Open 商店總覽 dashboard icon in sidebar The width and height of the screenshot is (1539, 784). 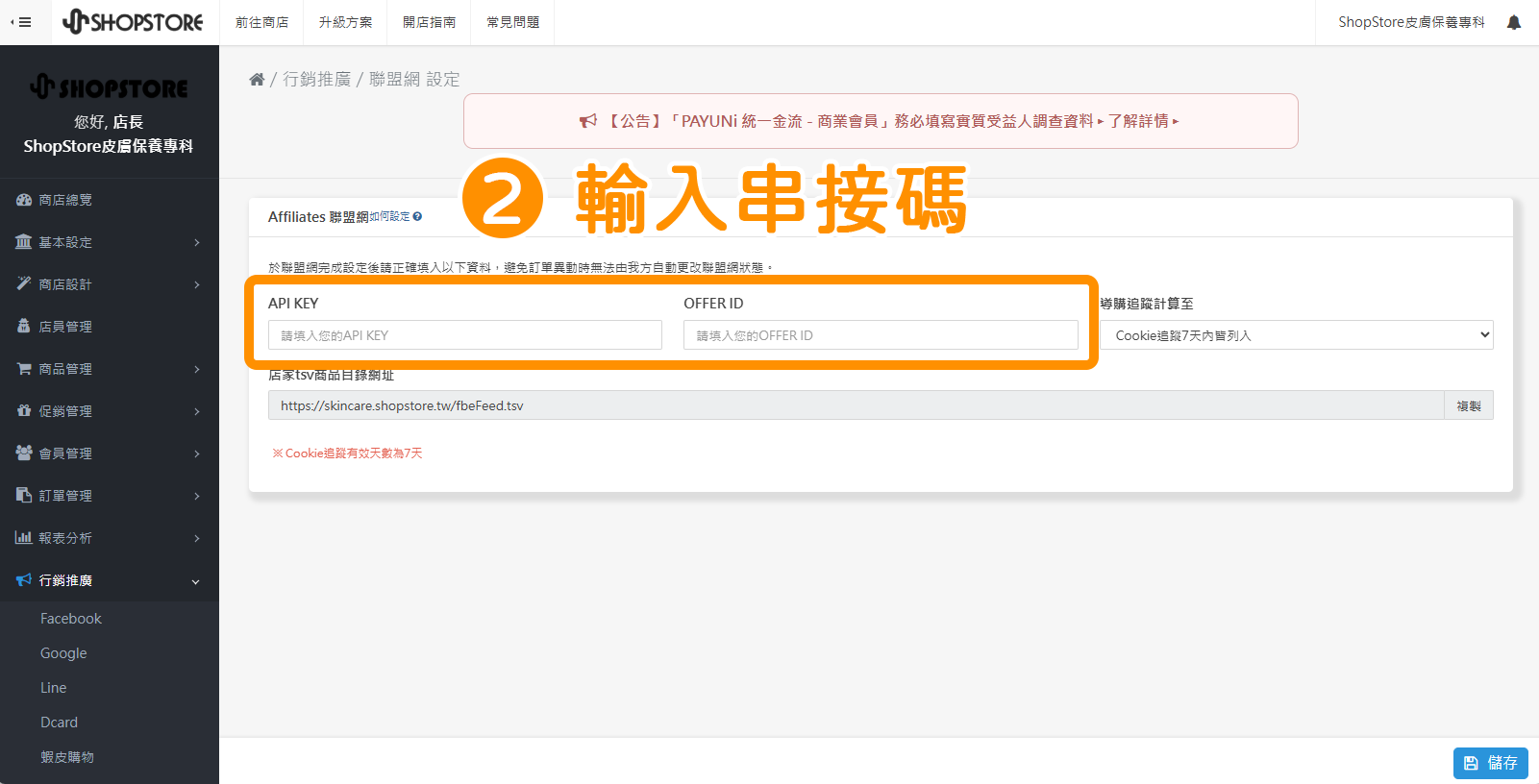(24, 200)
